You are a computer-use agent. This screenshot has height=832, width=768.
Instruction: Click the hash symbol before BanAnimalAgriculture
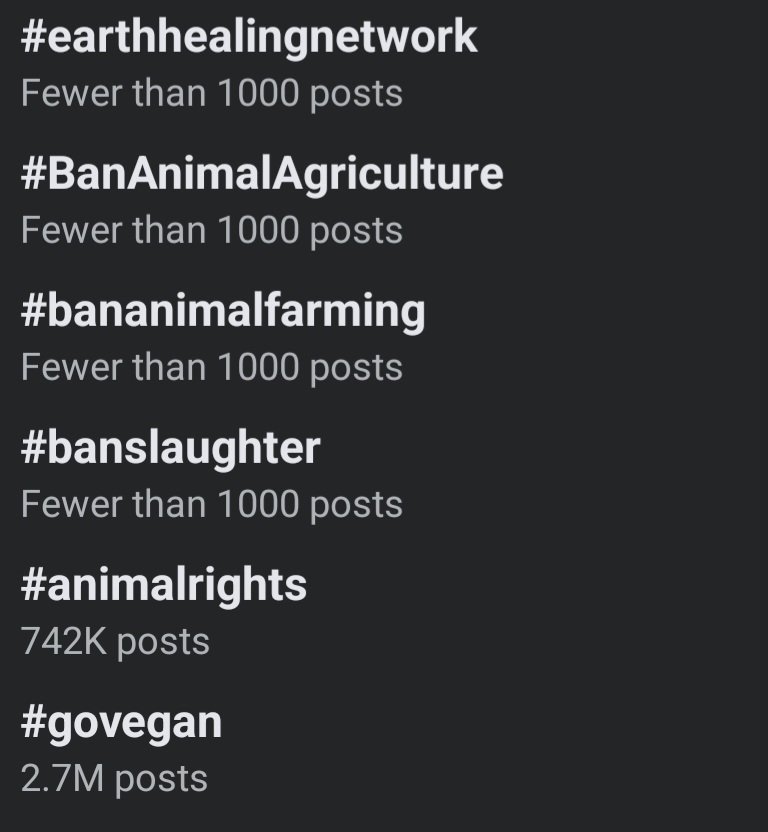click(33, 174)
